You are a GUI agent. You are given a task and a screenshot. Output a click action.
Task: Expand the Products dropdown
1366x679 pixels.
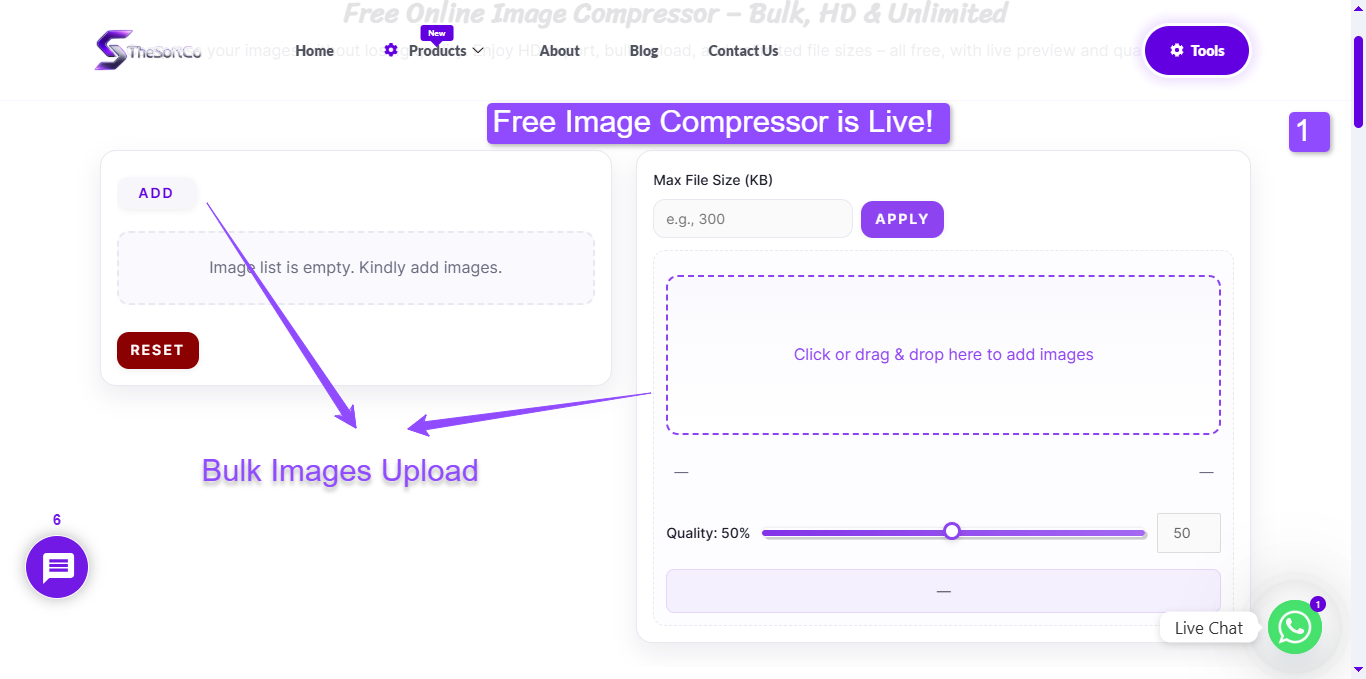[440, 50]
